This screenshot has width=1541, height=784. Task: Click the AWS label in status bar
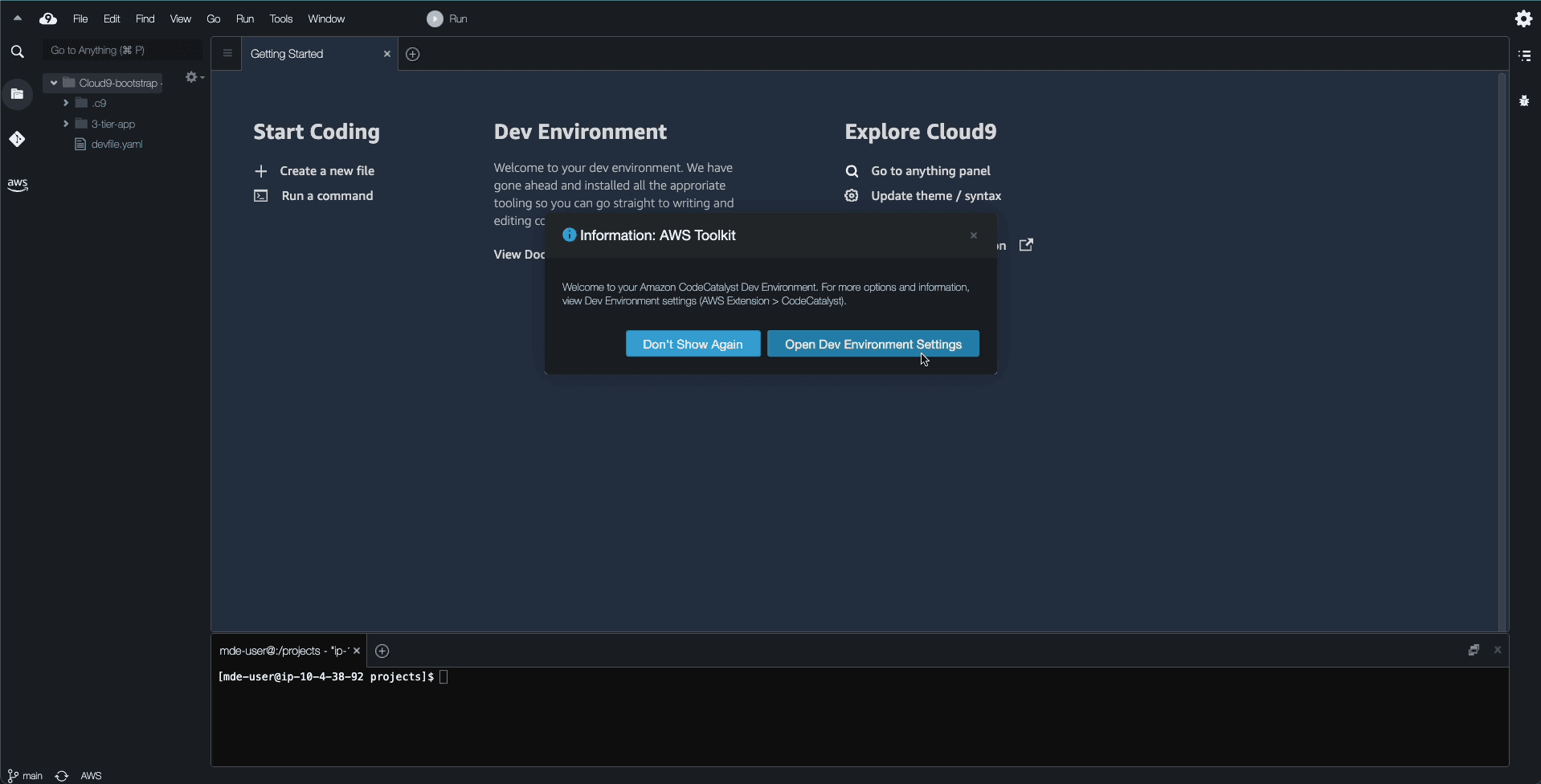tap(91, 776)
